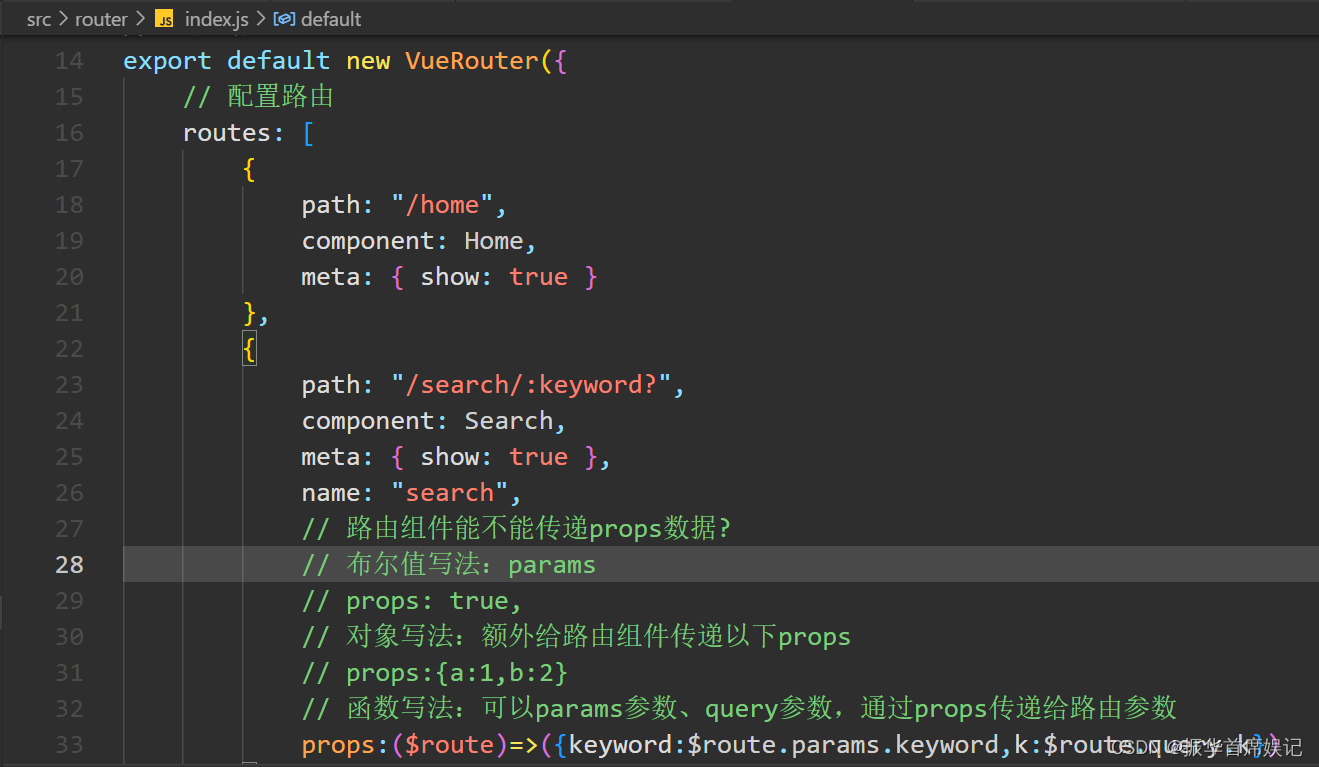Place cursor on "true" in line 20 meta
This screenshot has height=767, width=1319.
pos(539,277)
